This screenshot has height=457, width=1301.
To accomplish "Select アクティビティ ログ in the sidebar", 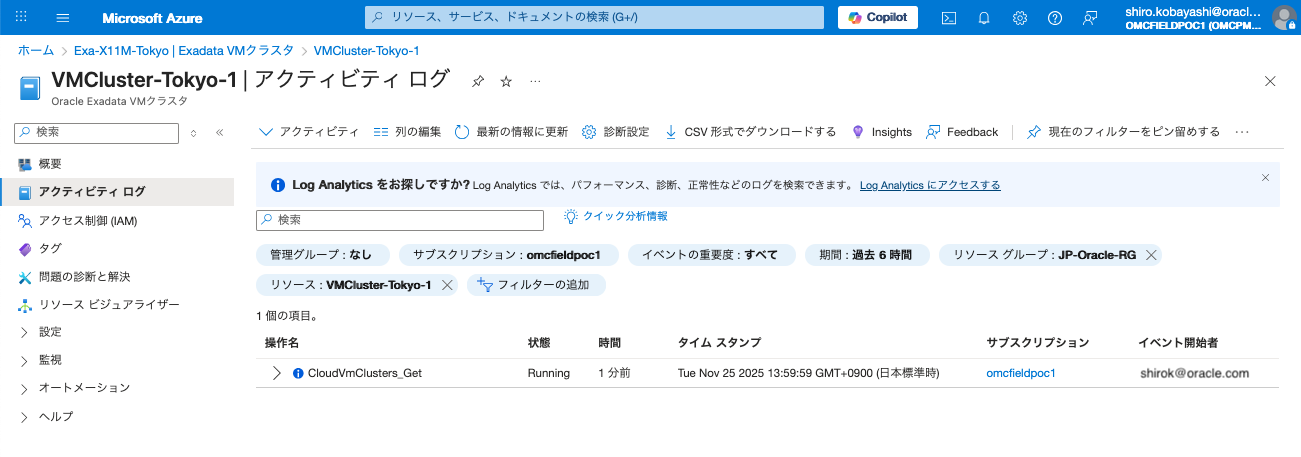I will 117,192.
